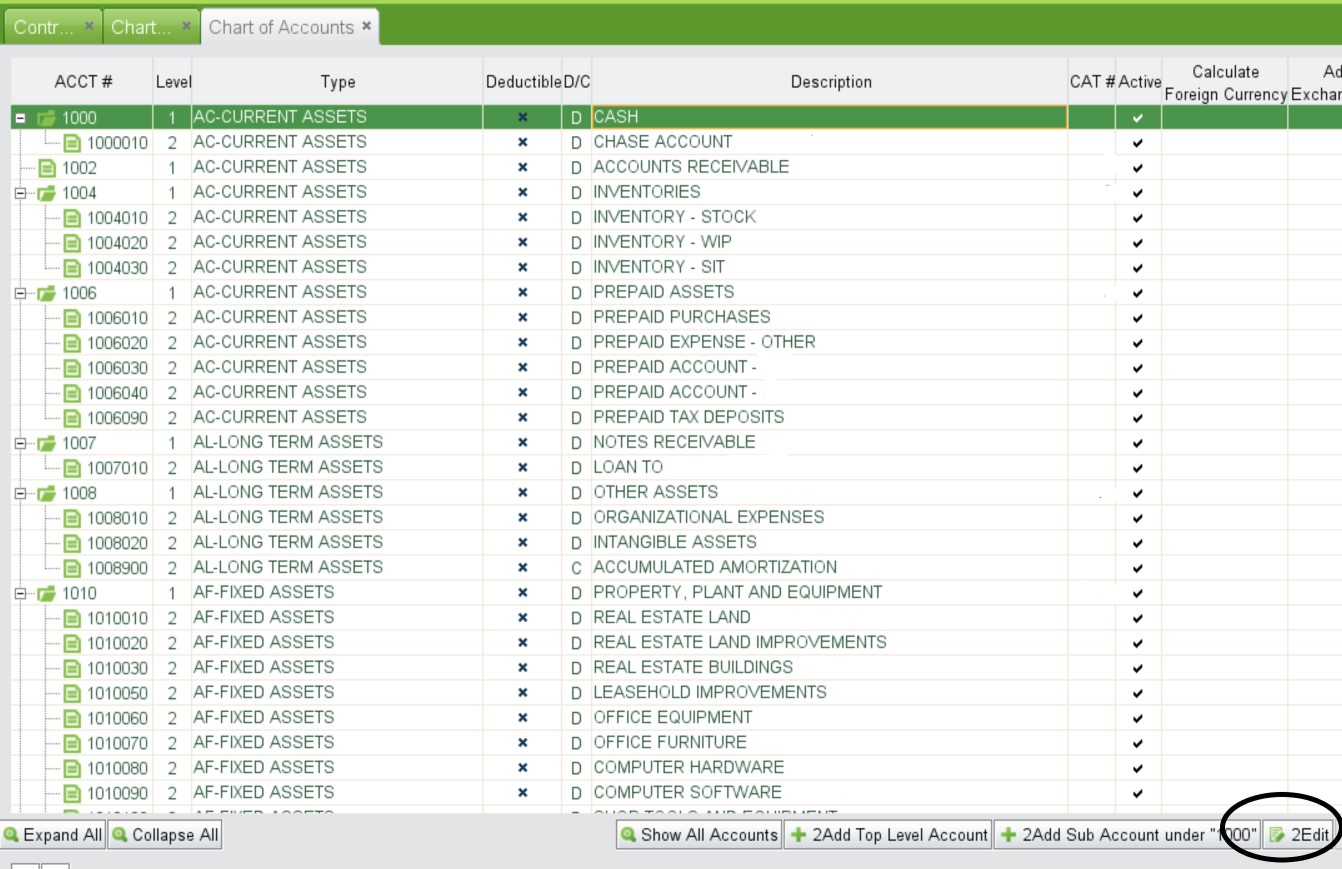Click the document icon for account 1002
The width and height of the screenshot is (1342, 869).
coord(47,168)
